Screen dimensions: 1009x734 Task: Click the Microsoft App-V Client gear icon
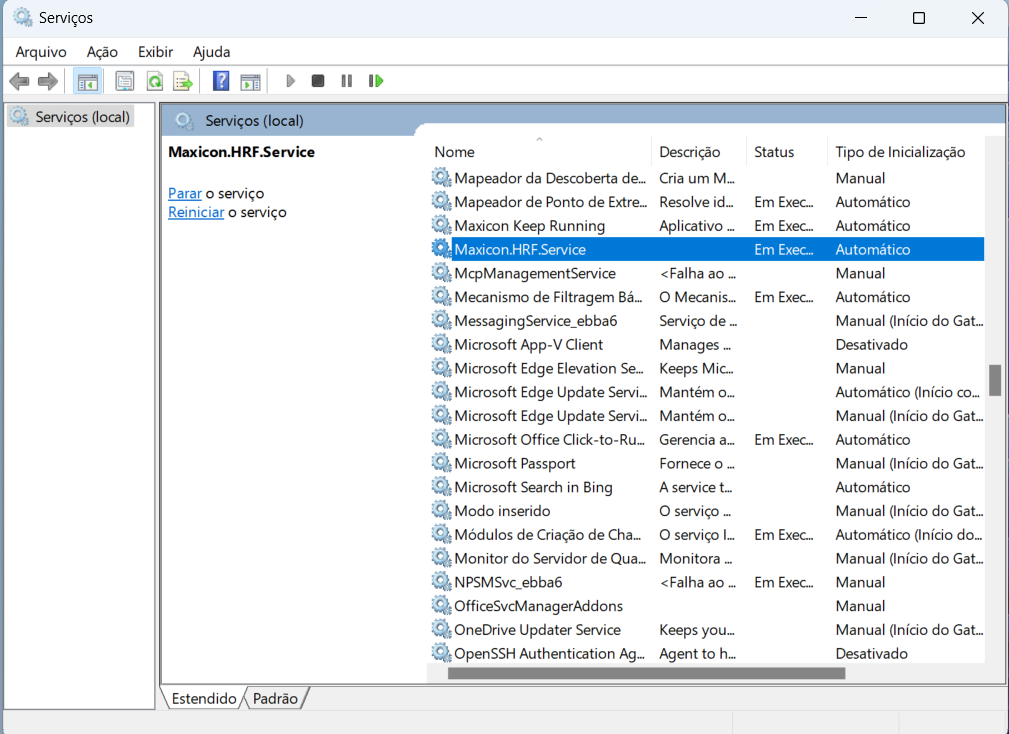click(x=441, y=344)
